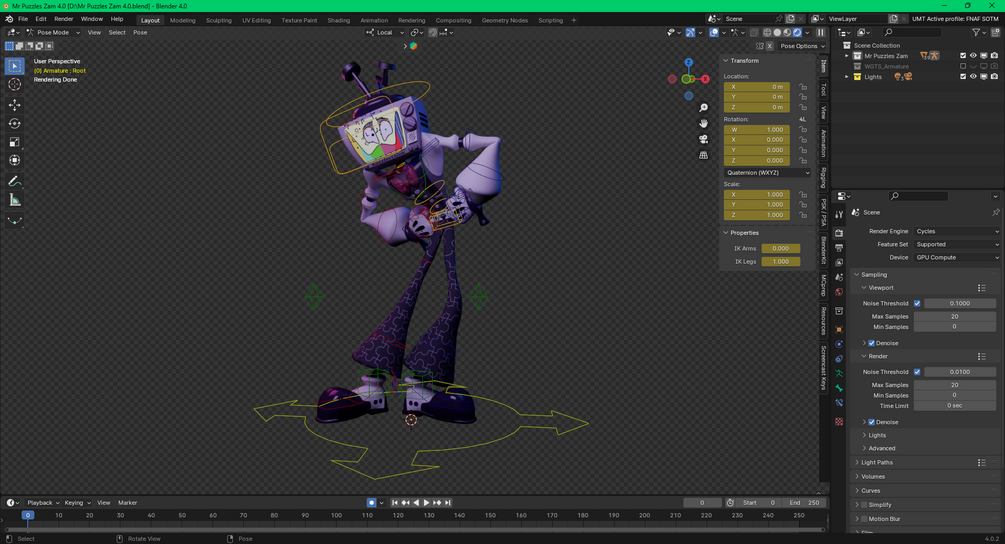
Task: Pause viewport render preview
Action: point(820,32)
